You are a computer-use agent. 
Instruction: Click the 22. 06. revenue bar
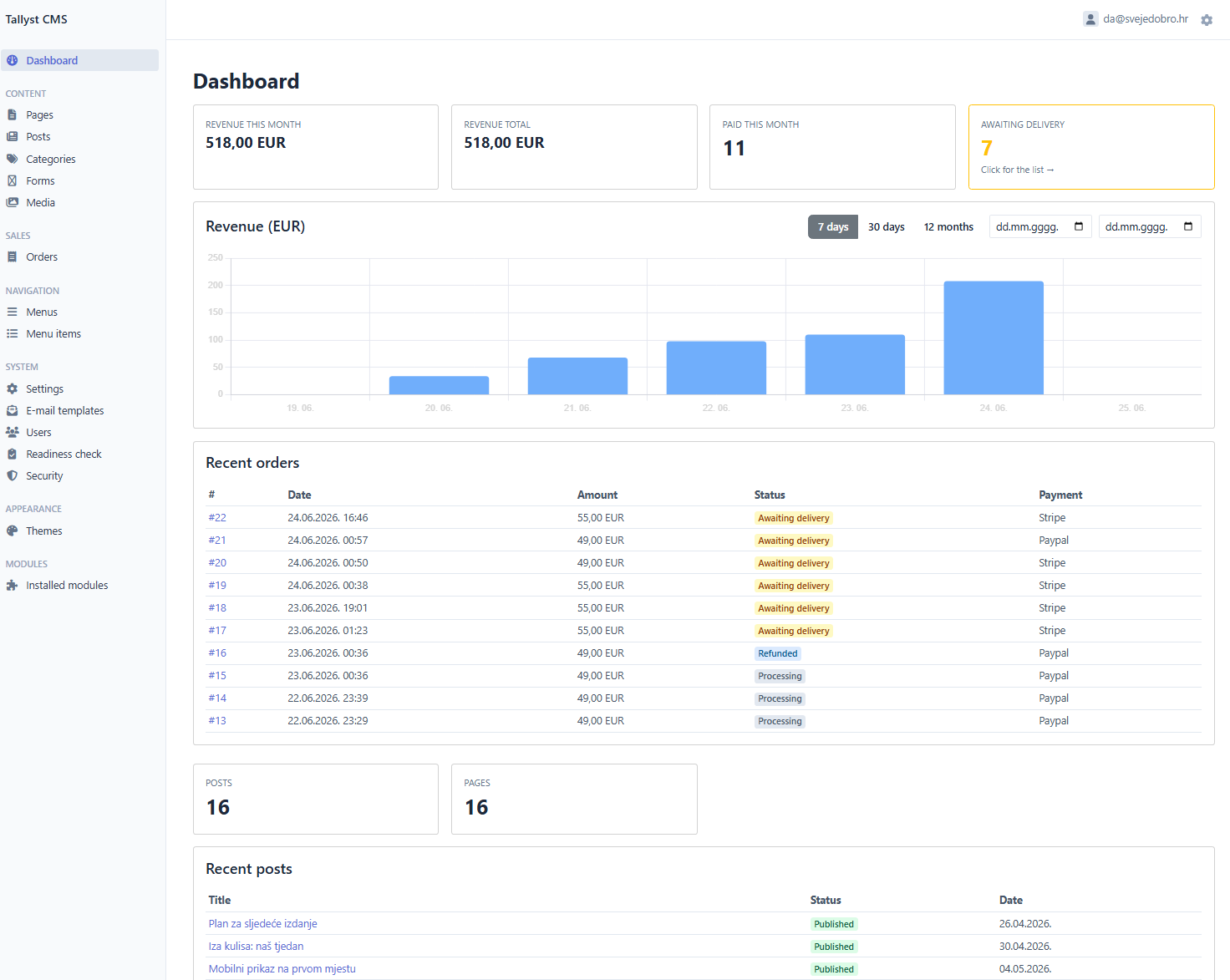(716, 368)
